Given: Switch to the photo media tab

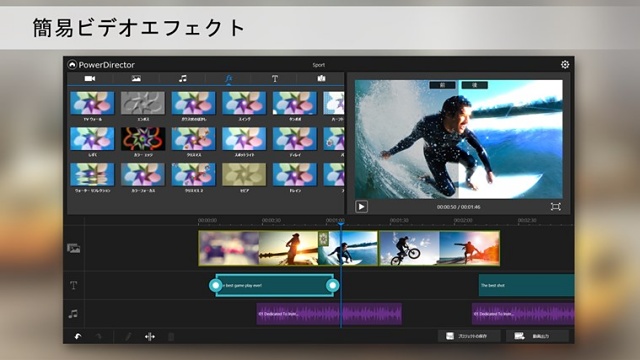Looking at the screenshot, I should click(136, 78).
